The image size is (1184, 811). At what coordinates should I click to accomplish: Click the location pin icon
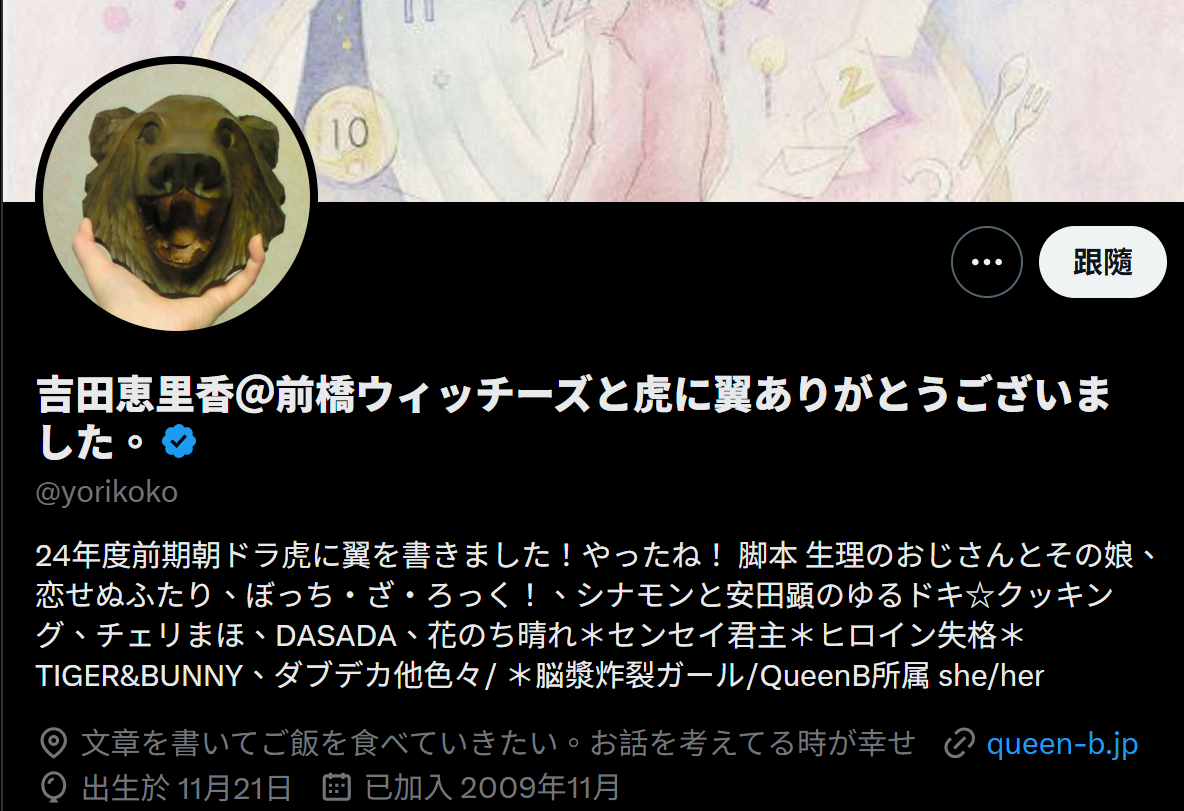[x=54, y=744]
